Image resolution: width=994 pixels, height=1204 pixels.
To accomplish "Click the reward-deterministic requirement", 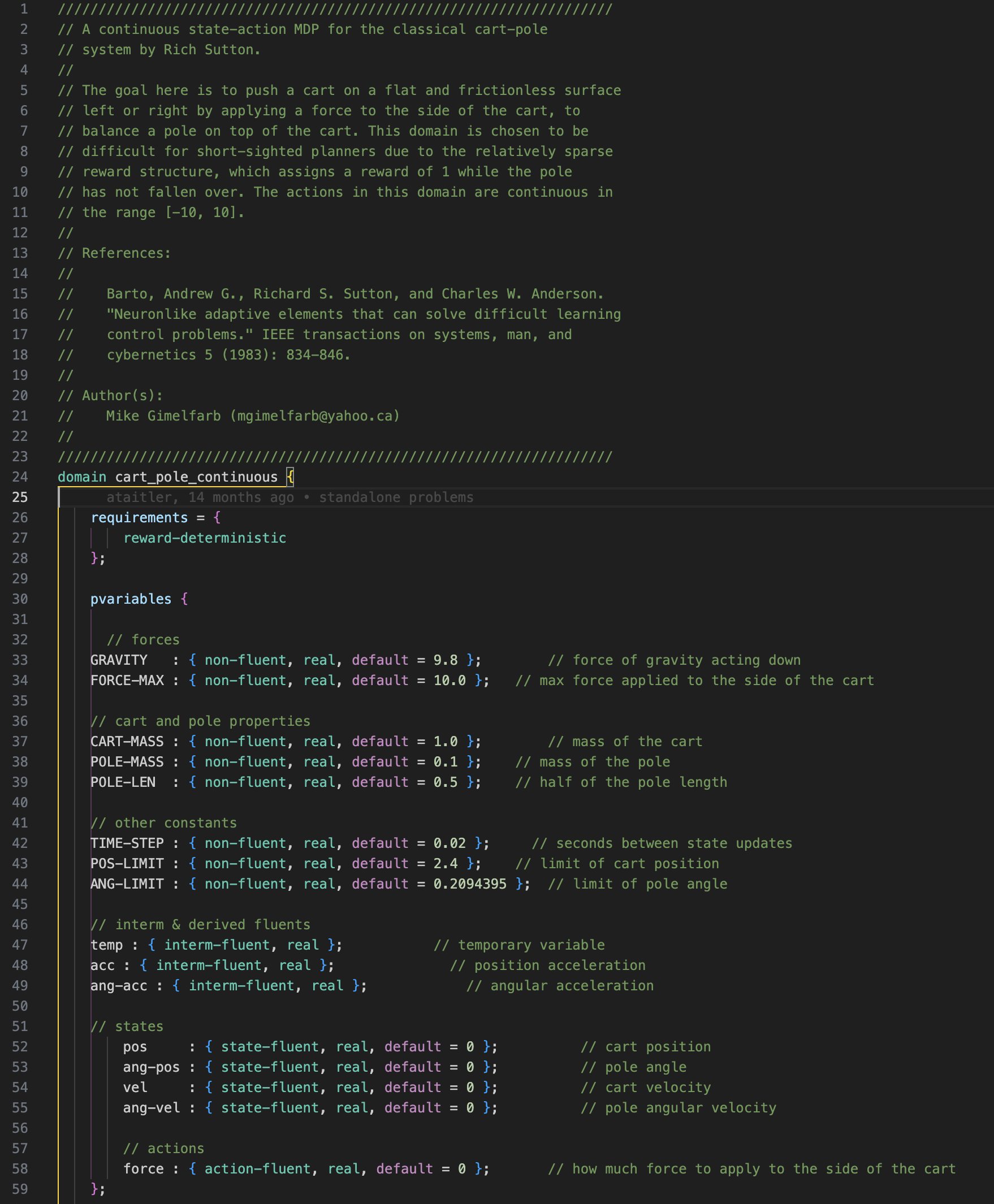I will tap(205, 538).
